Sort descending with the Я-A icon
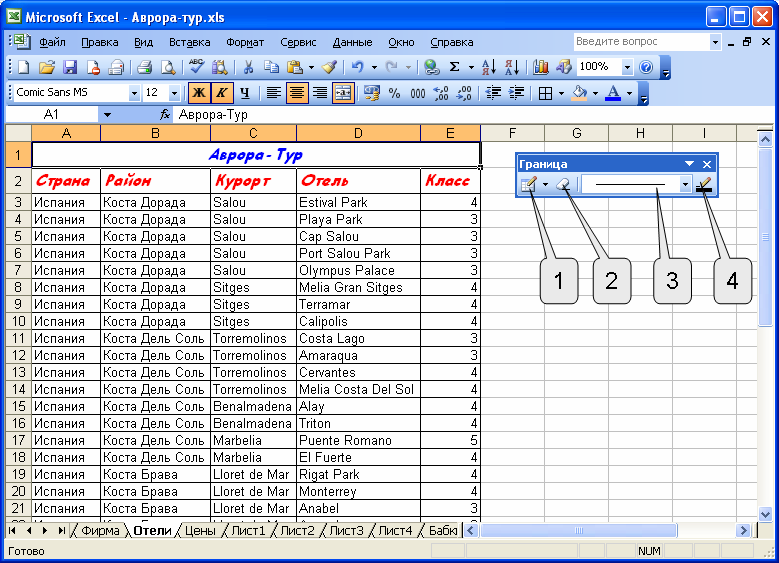Image resolution: width=779 pixels, height=563 pixels. pos(512,67)
